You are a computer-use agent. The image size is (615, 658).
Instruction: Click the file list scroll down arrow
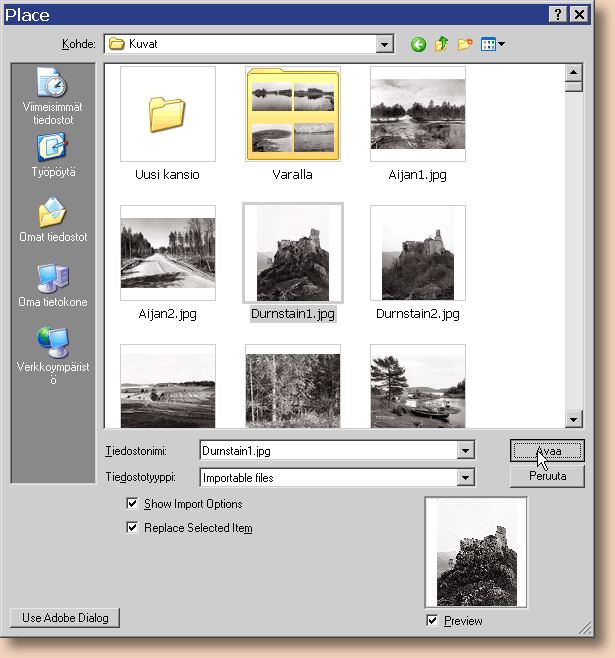pyautogui.click(x=573, y=419)
